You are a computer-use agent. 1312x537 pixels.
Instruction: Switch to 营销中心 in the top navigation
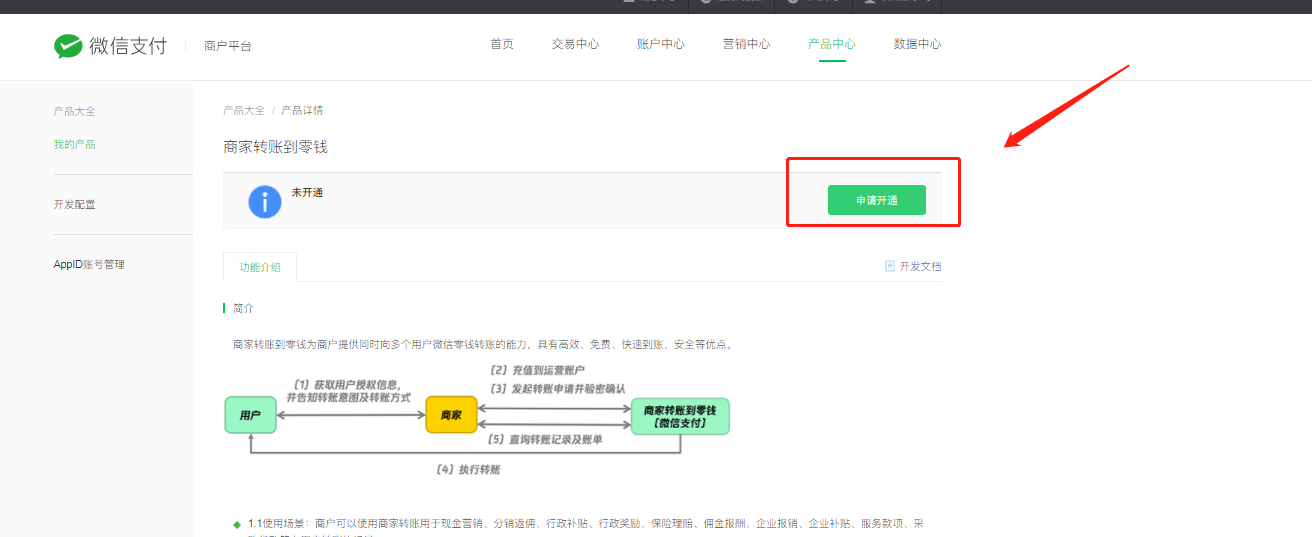(x=746, y=44)
